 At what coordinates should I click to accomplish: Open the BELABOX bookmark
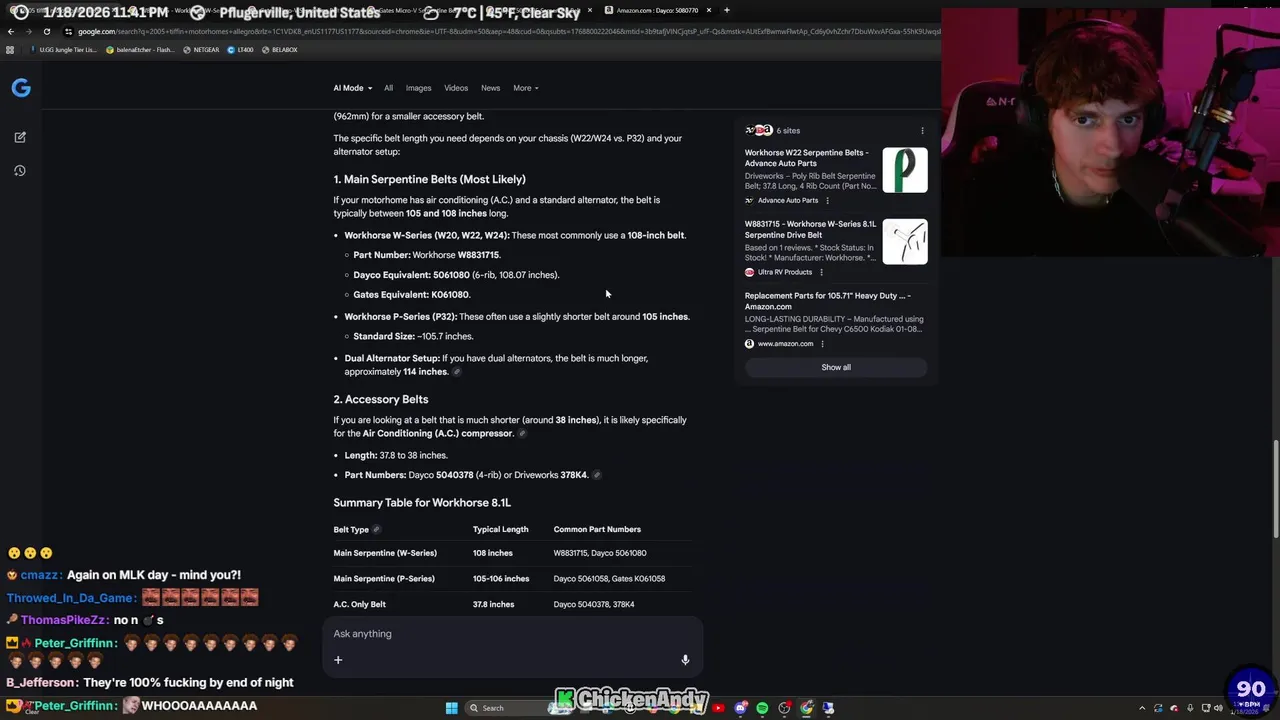point(279,50)
